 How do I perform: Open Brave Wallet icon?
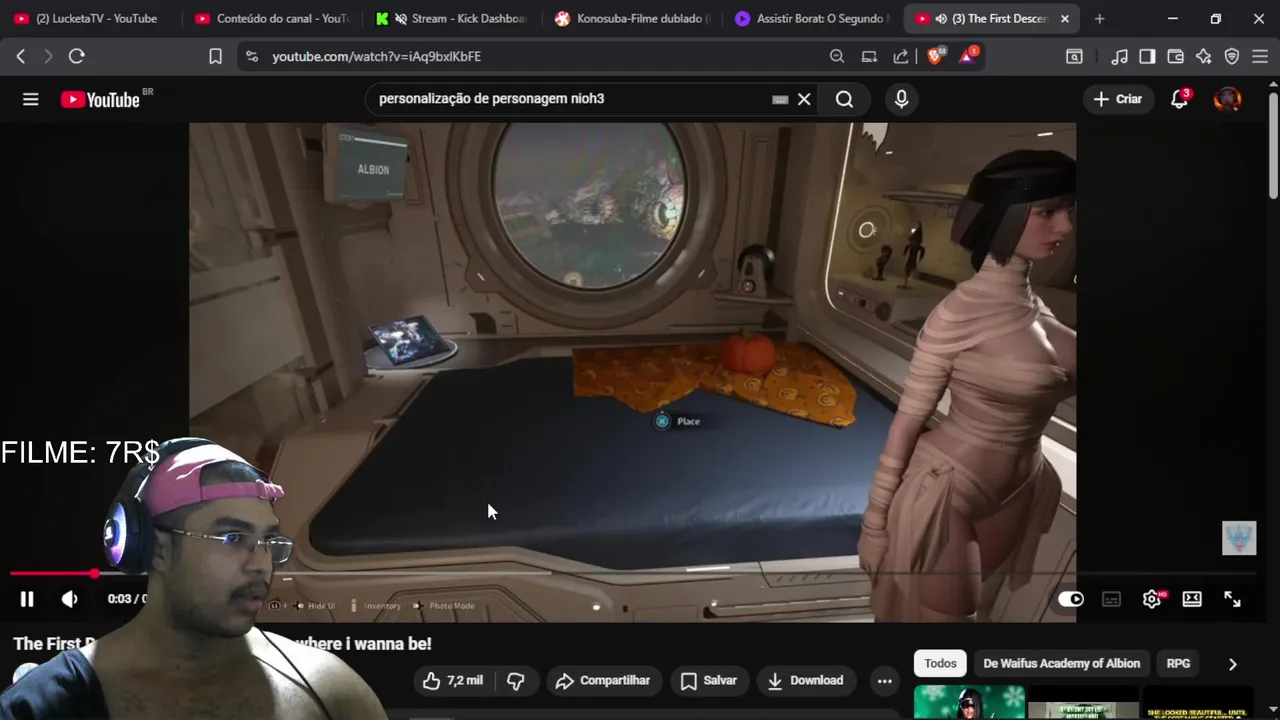pos(1176,57)
